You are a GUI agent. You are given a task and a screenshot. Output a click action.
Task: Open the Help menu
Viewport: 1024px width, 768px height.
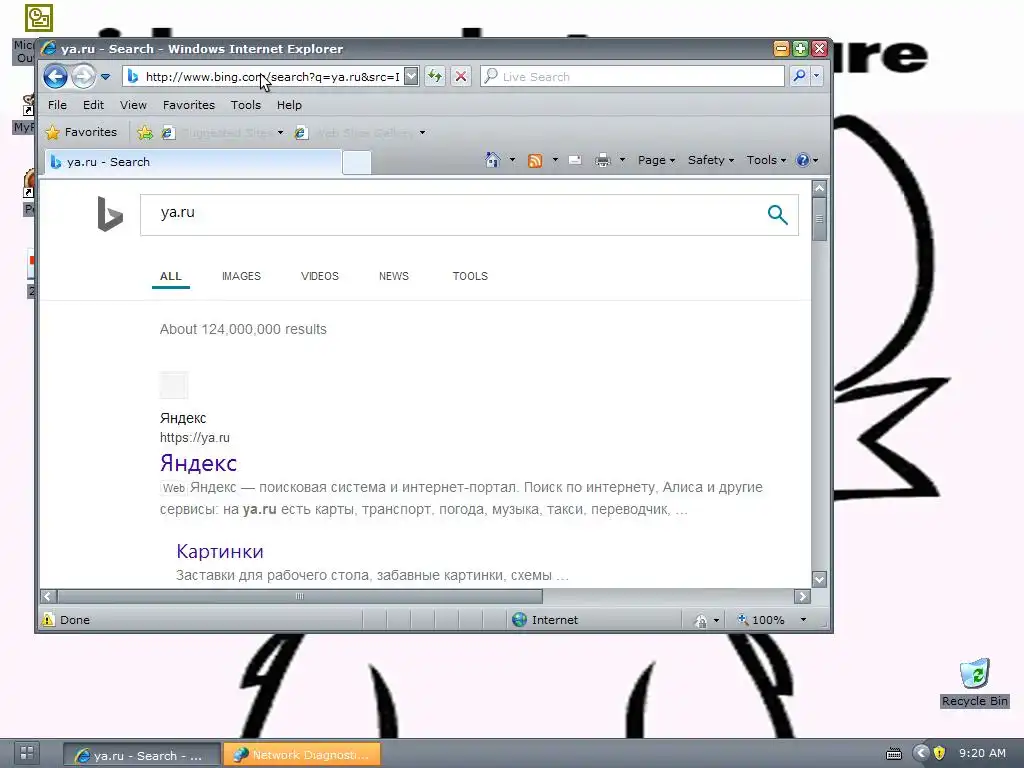(x=289, y=104)
